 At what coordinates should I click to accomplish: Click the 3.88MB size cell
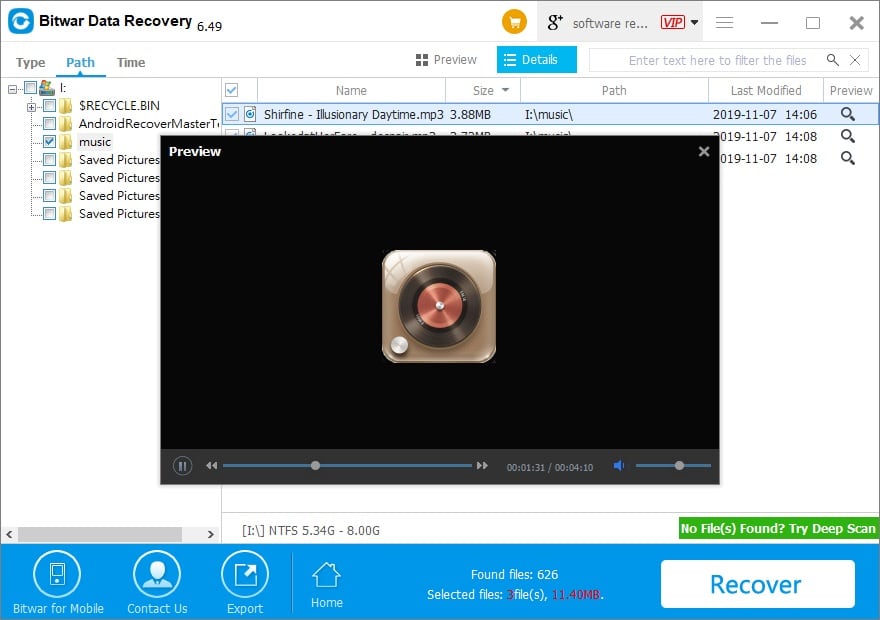tap(470, 114)
